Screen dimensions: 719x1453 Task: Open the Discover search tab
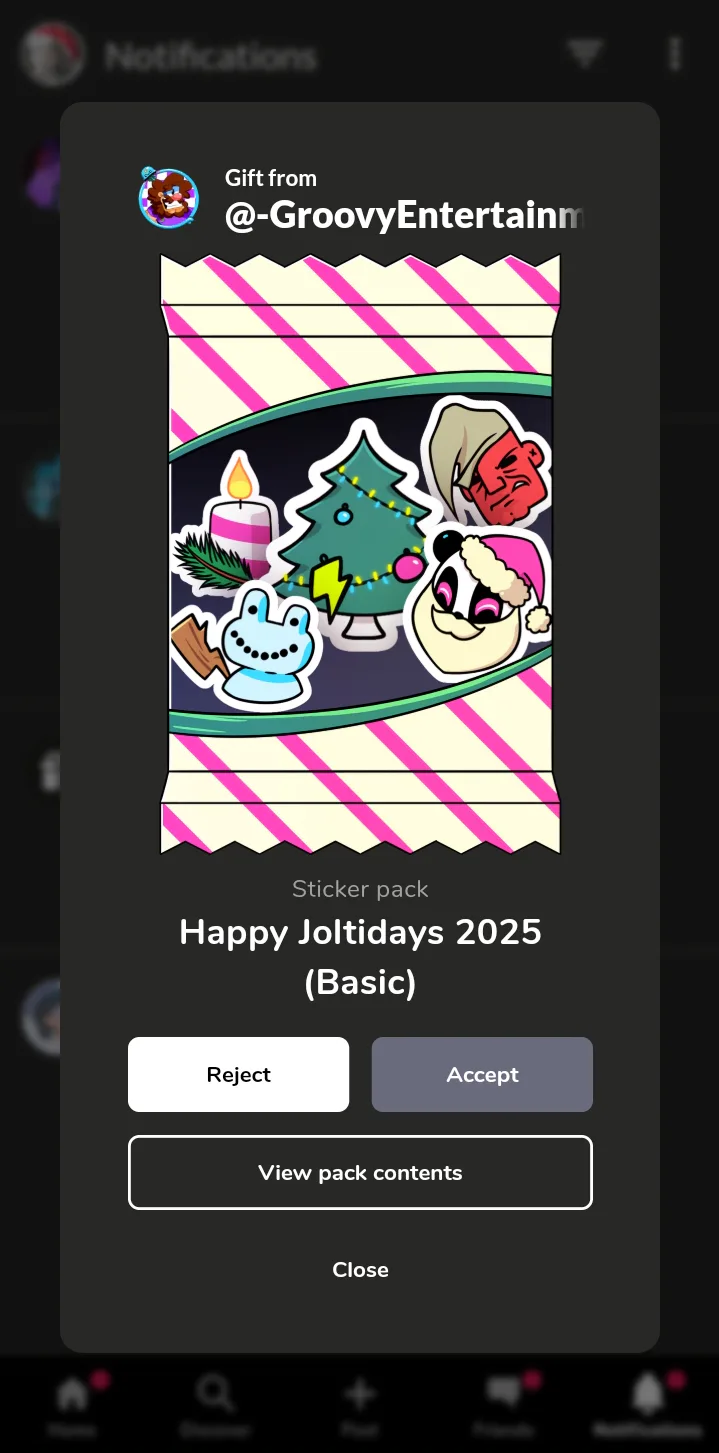(215, 1403)
